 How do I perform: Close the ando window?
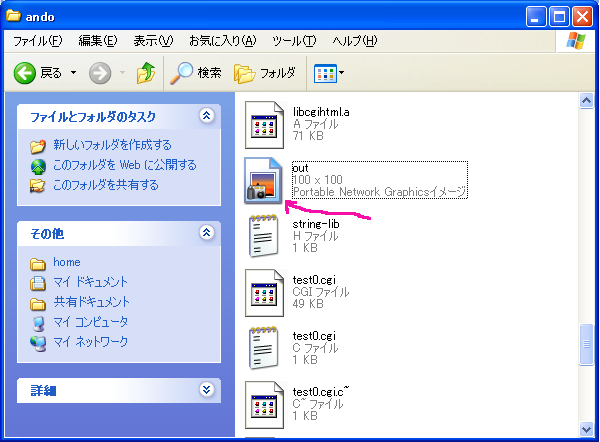click(x=582, y=17)
